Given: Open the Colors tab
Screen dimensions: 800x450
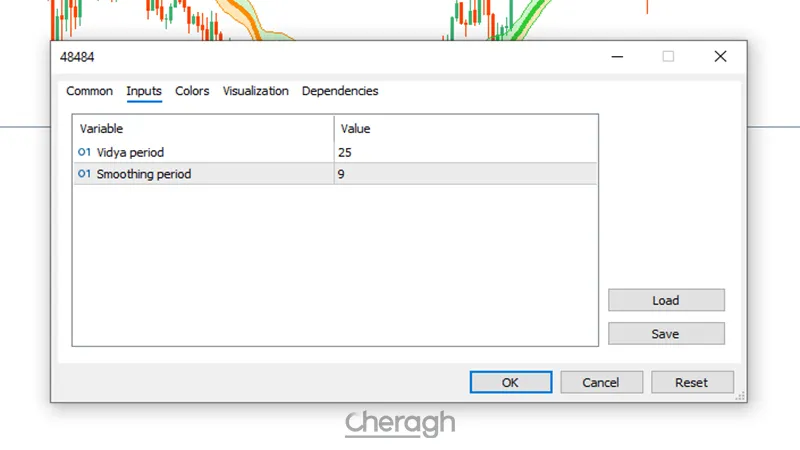Looking at the screenshot, I should (x=192, y=91).
